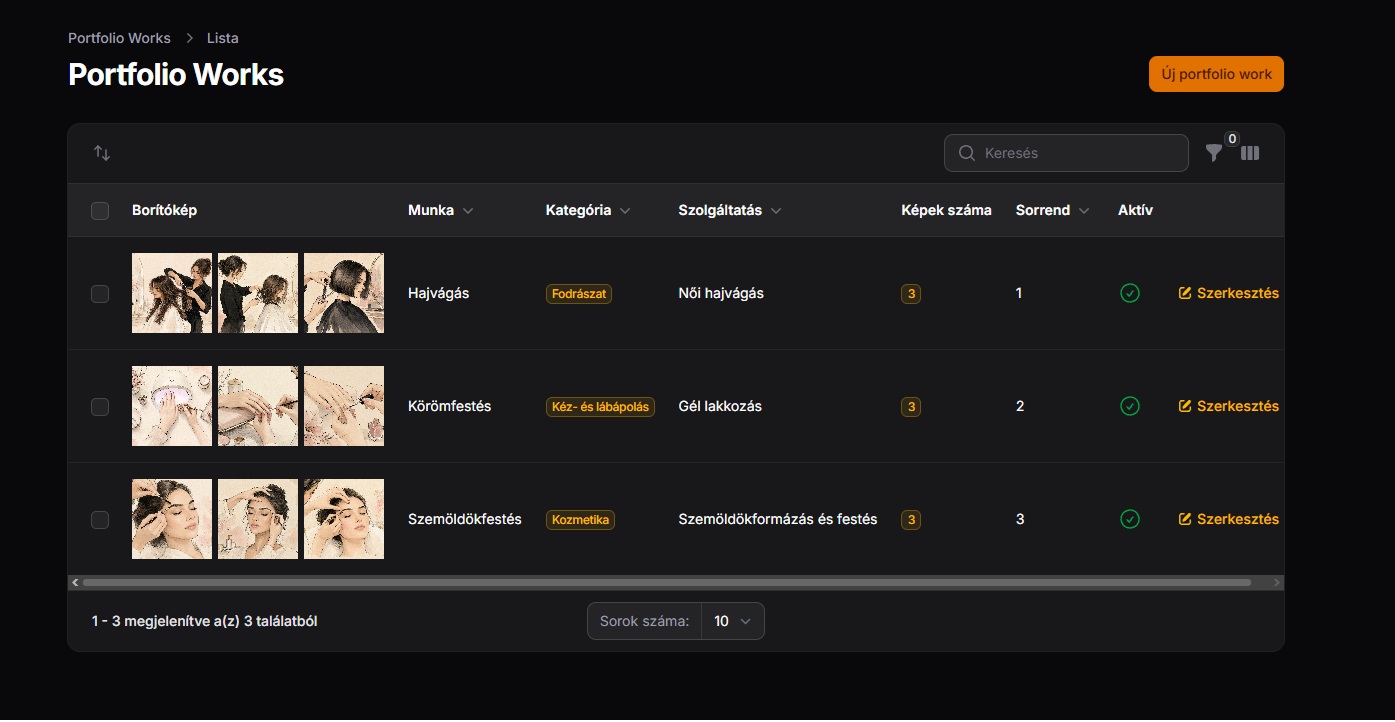1395x722 pixels.
Task: Toggle table columns via the columns icon
Action: (x=1250, y=153)
